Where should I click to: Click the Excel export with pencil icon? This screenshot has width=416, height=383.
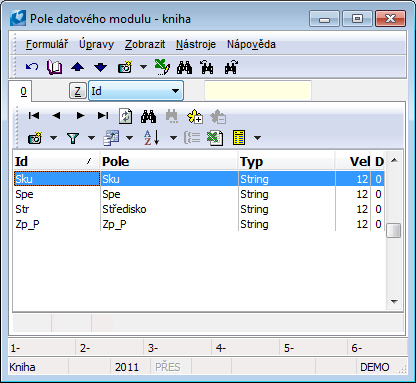tap(162, 67)
